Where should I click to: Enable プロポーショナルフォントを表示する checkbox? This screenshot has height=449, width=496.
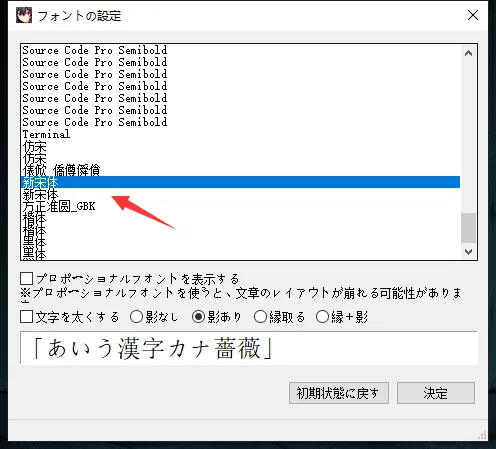pos(26,279)
